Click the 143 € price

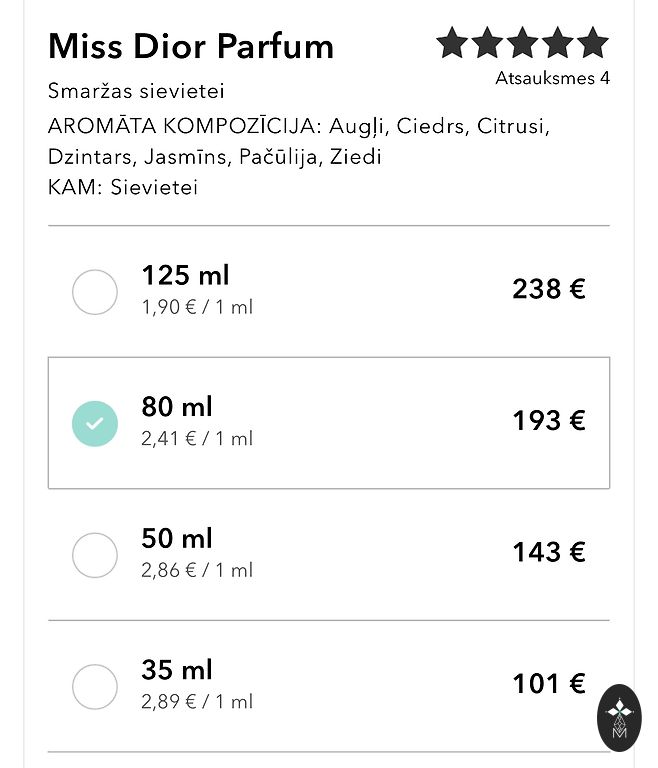point(548,552)
